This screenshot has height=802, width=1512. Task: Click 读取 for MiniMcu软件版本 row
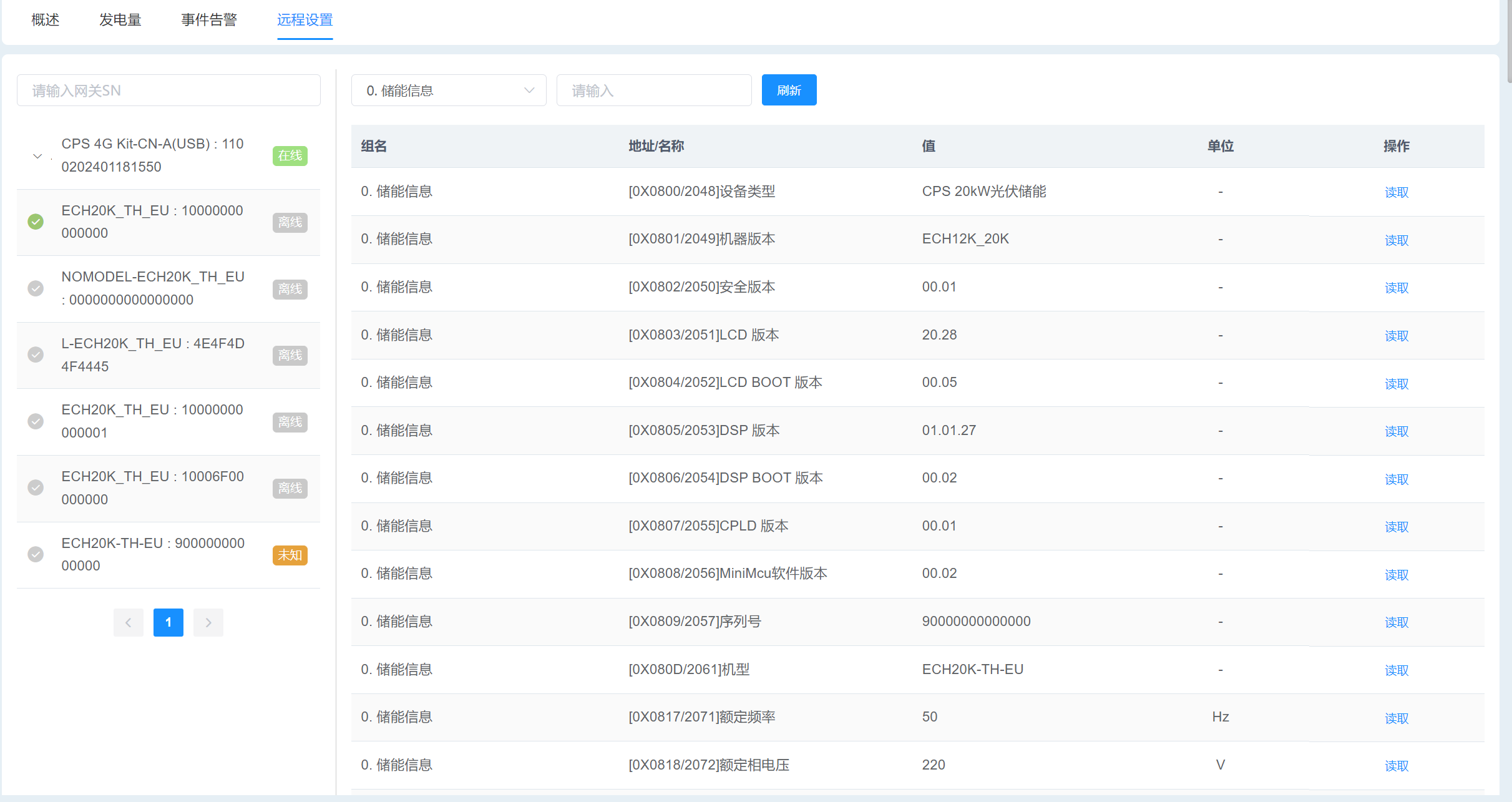click(x=1397, y=575)
